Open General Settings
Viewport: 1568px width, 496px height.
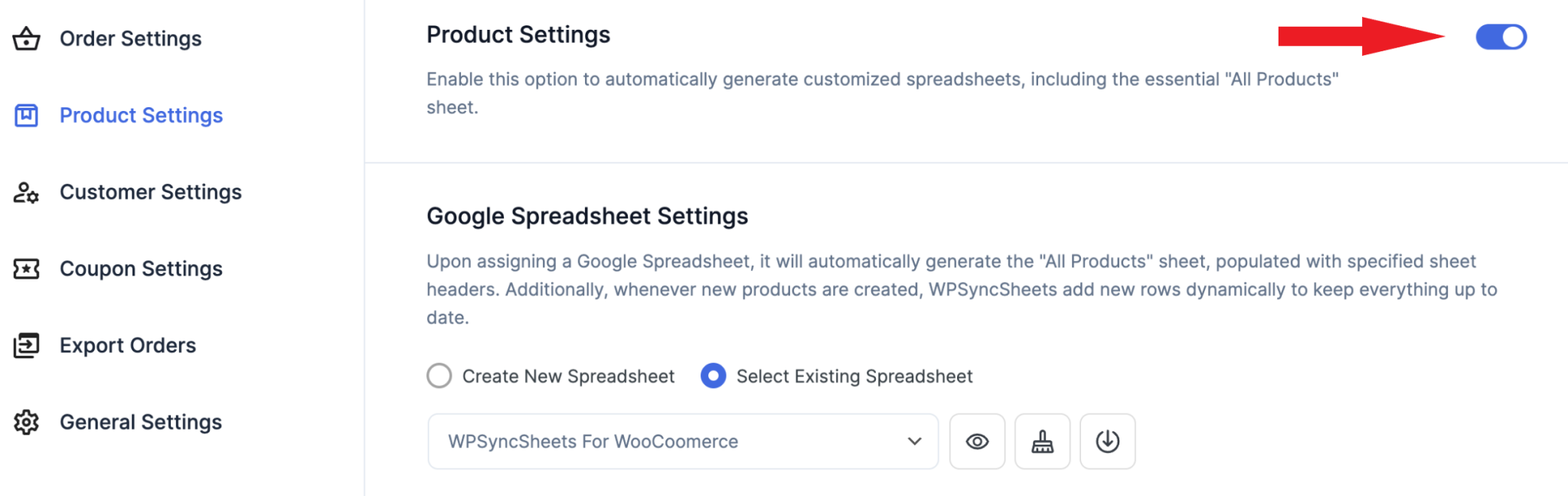(140, 422)
